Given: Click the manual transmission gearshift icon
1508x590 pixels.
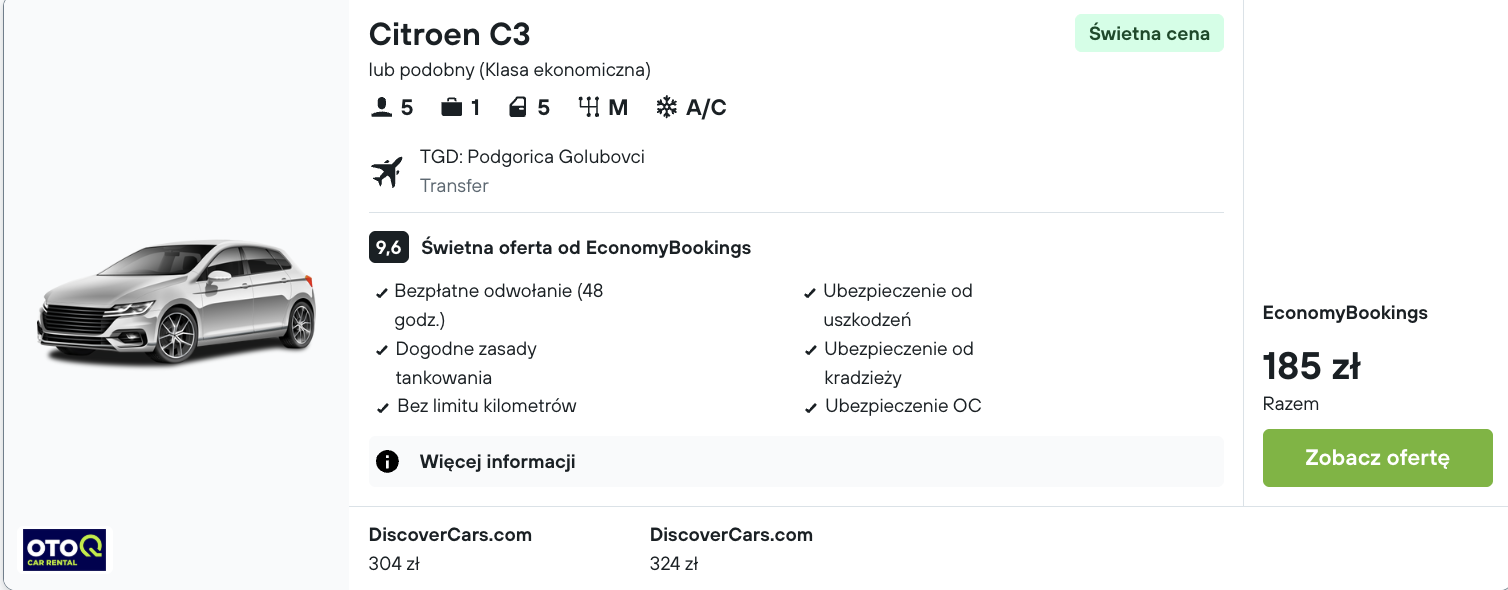Looking at the screenshot, I should (588, 107).
